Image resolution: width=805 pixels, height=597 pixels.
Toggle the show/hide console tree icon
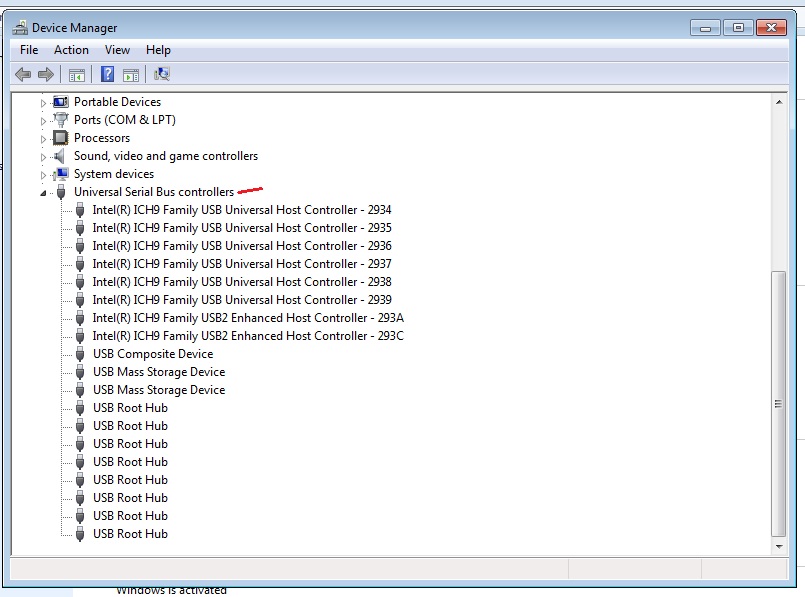click(77, 75)
